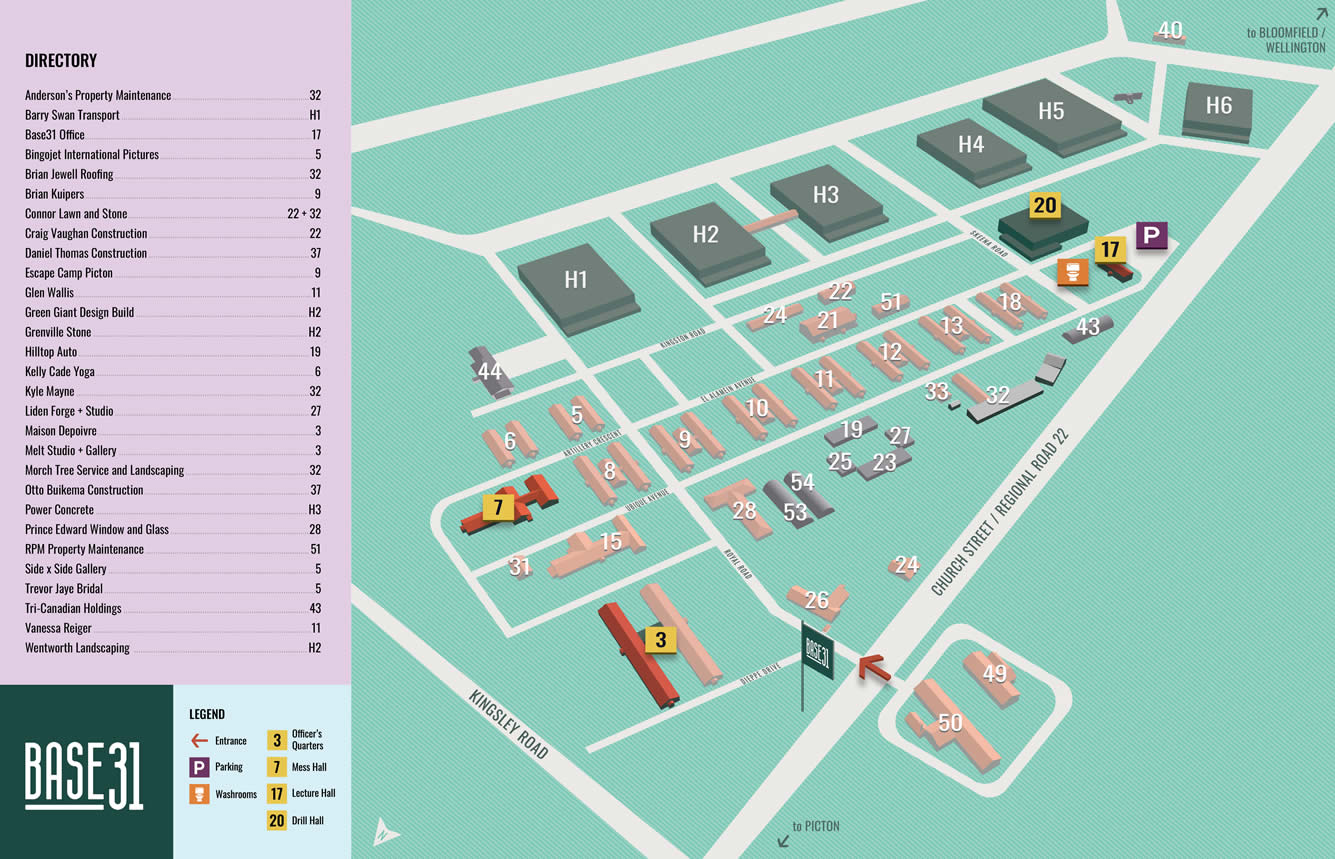Viewport: 1335px width, 859px height.
Task: Click the Entrance arrow in the legend
Action: pos(199,741)
